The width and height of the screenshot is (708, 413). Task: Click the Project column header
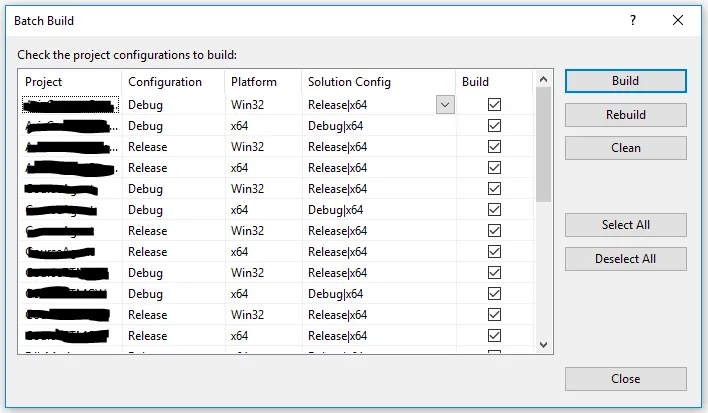tap(70, 82)
